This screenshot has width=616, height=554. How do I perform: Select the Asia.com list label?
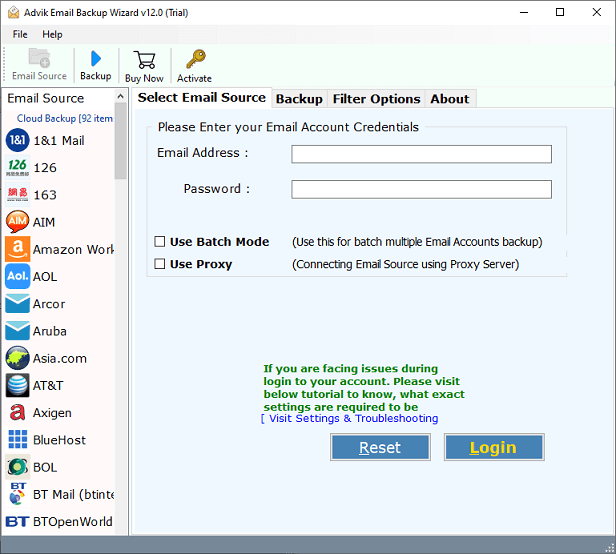(60, 358)
